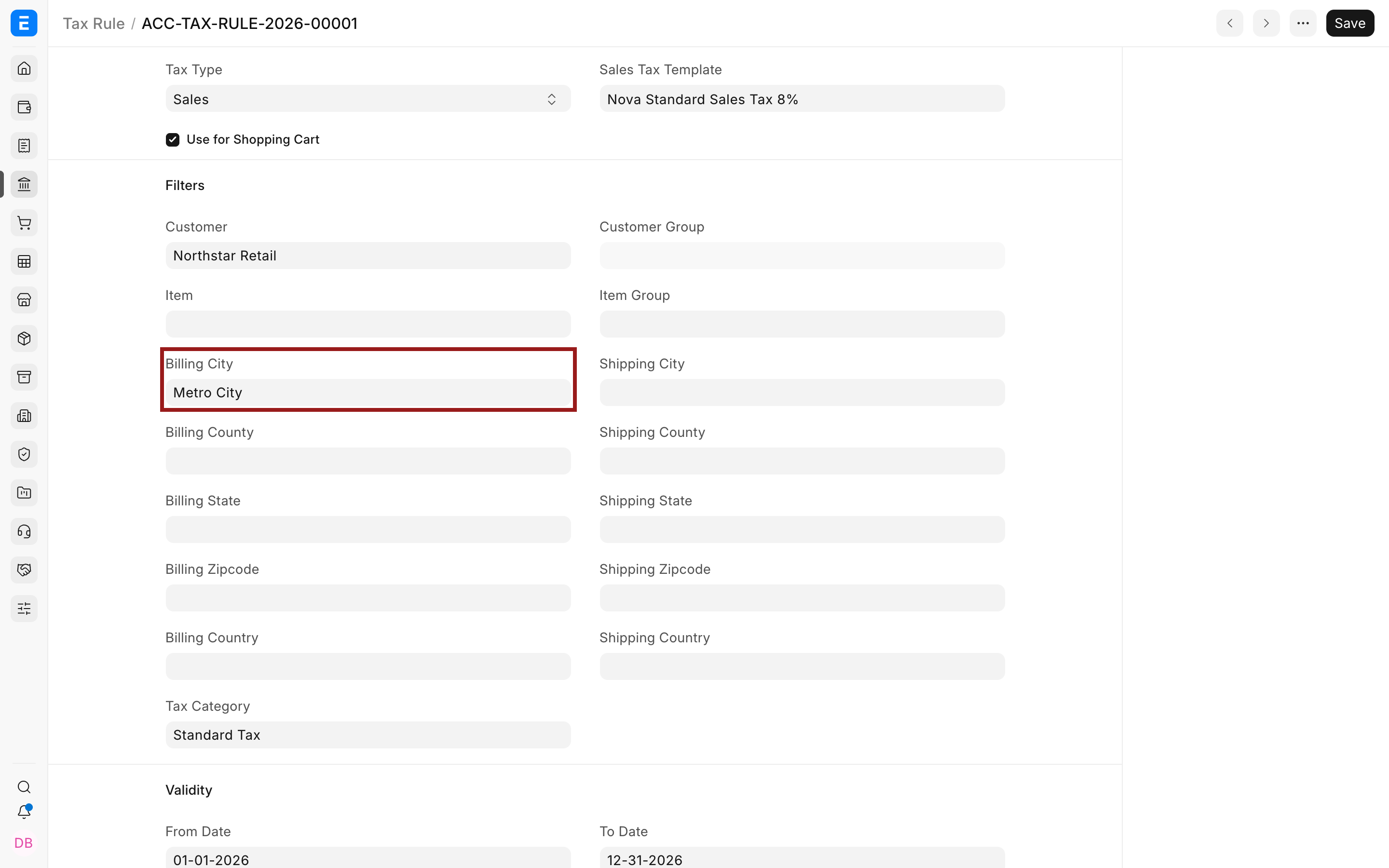Open the three-dots more actions menu
This screenshot has height=868, width=1389.
[1303, 23]
